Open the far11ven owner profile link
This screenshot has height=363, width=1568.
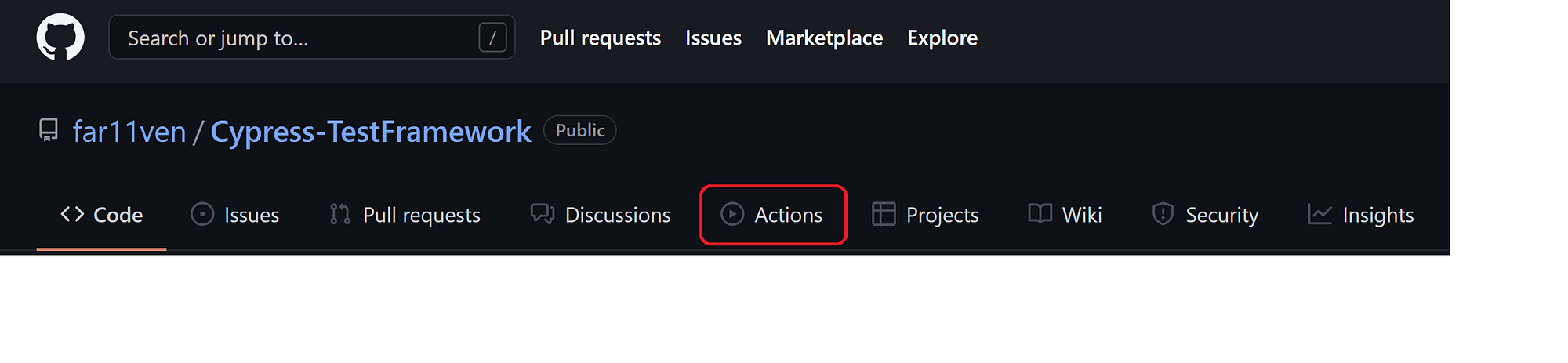pos(129,132)
